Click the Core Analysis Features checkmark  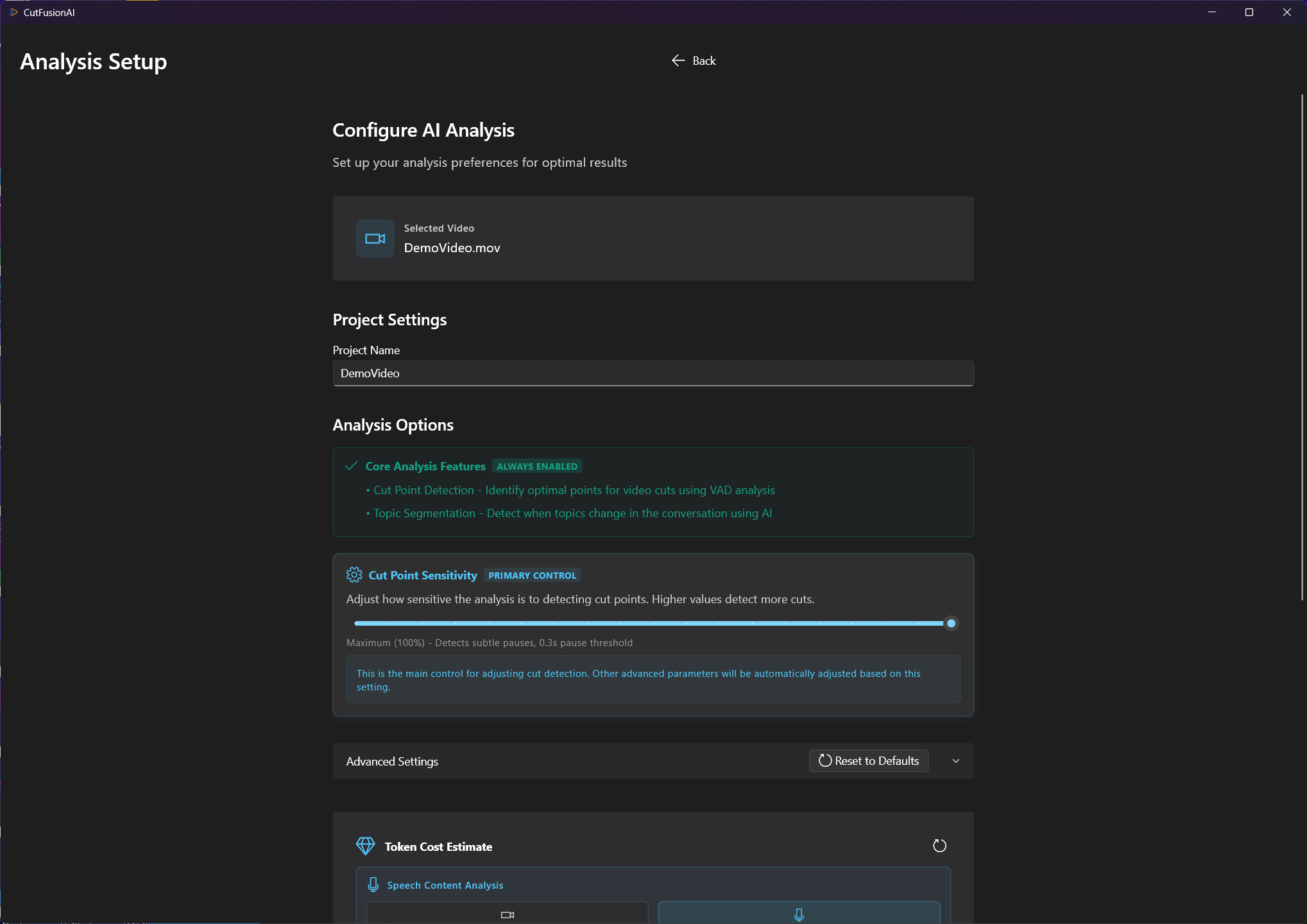click(351, 466)
